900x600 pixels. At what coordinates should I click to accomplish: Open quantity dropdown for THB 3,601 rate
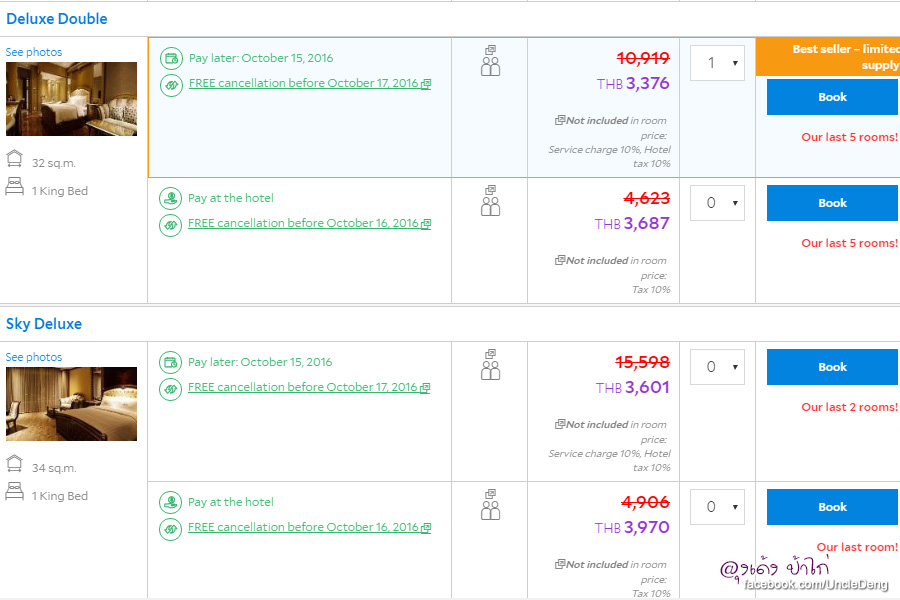717,367
